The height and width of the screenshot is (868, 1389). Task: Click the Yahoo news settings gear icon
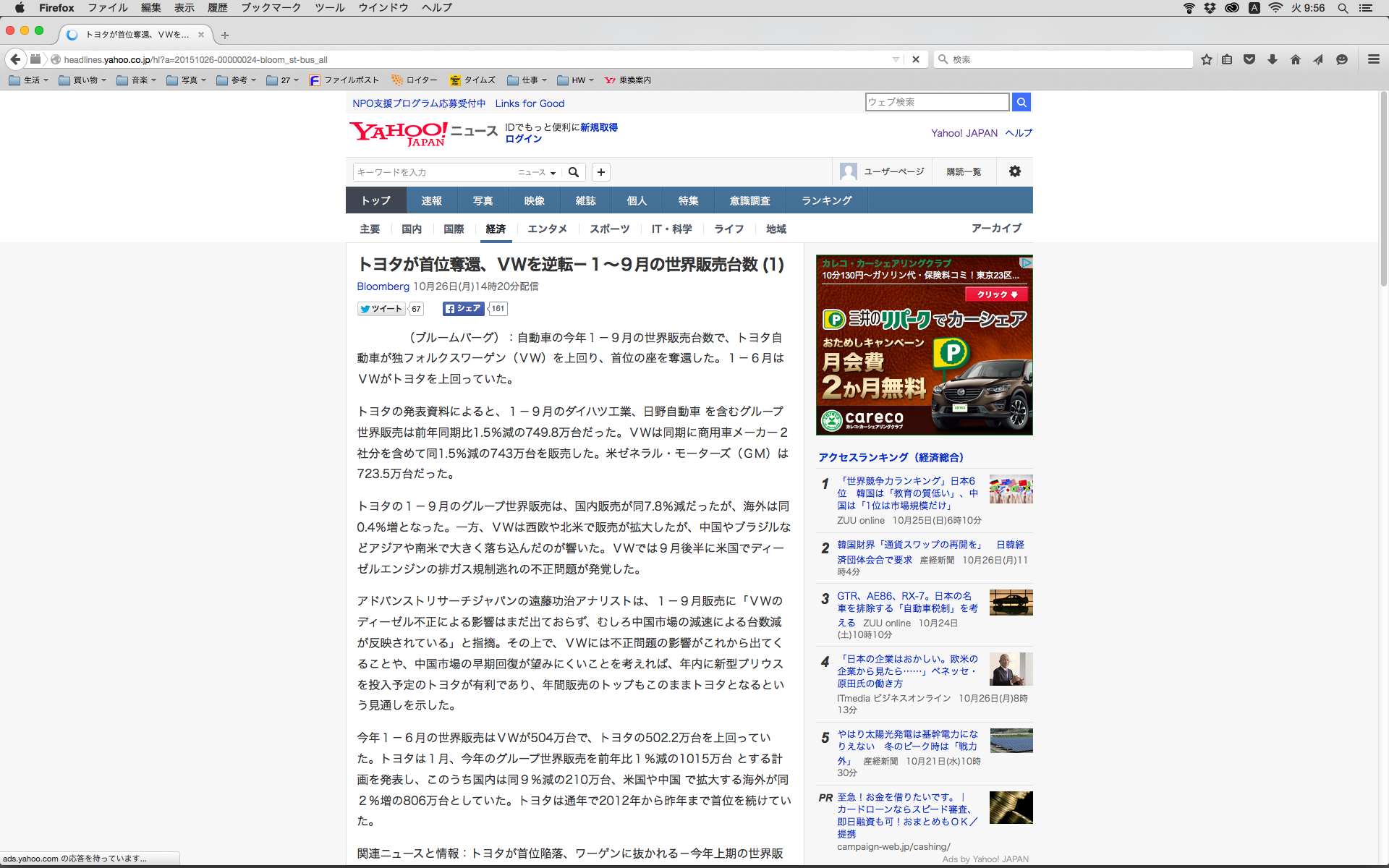[1015, 171]
